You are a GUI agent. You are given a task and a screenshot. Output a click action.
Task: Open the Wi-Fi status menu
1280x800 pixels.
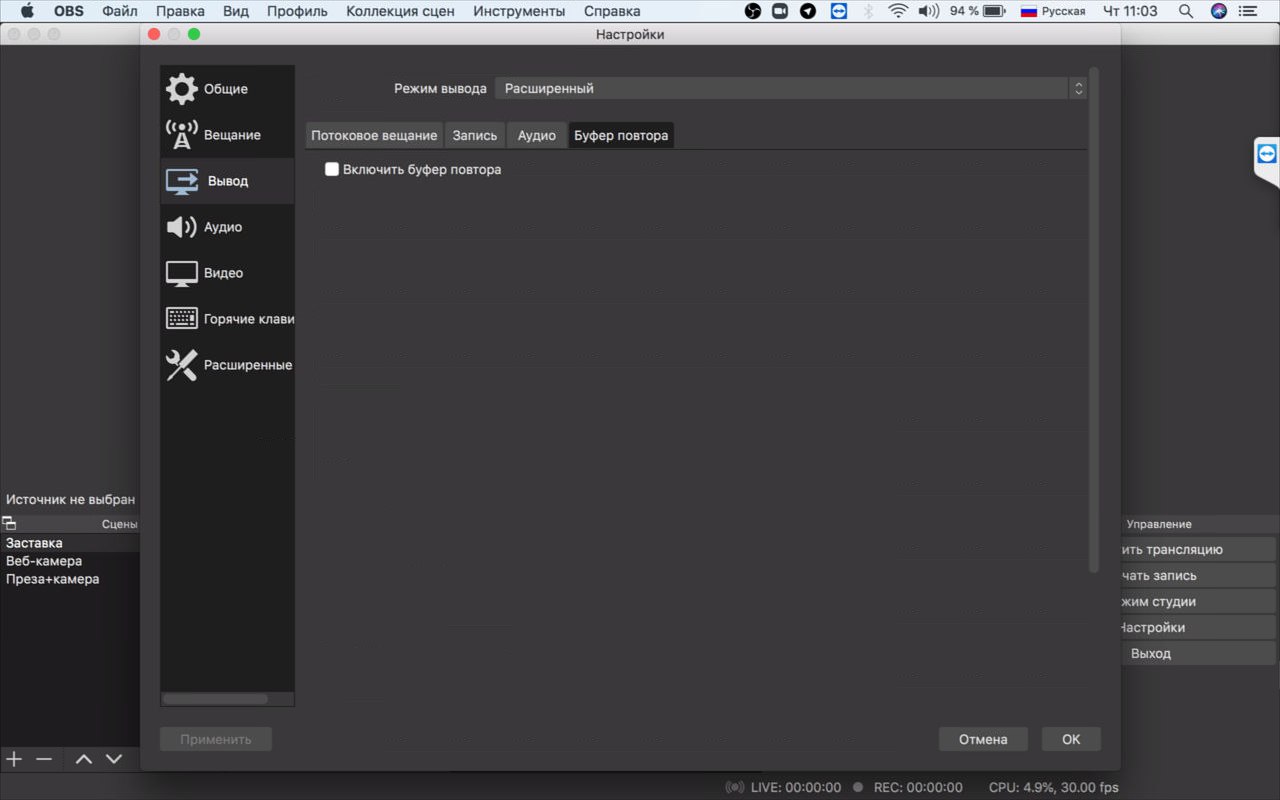pos(898,11)
